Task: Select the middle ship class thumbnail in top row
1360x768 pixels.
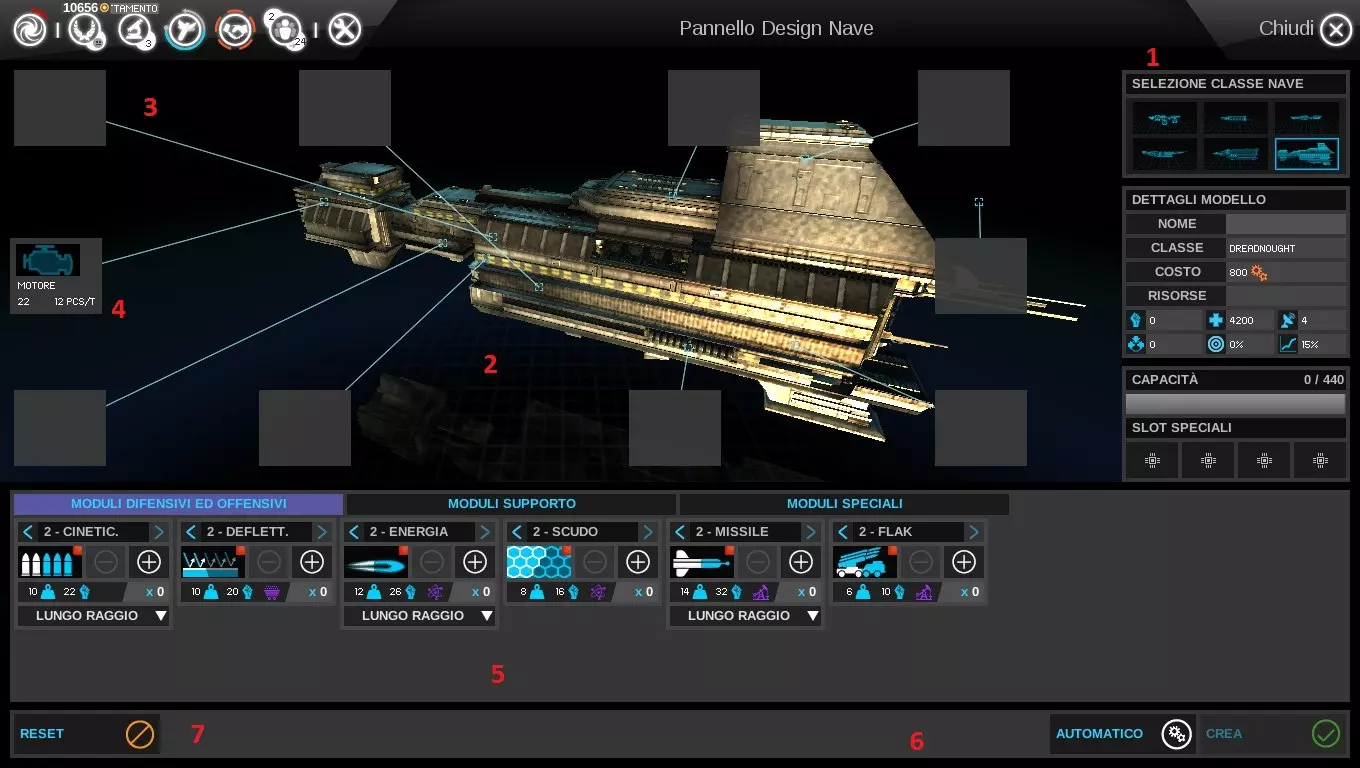Action: (x=1235, y=118)
